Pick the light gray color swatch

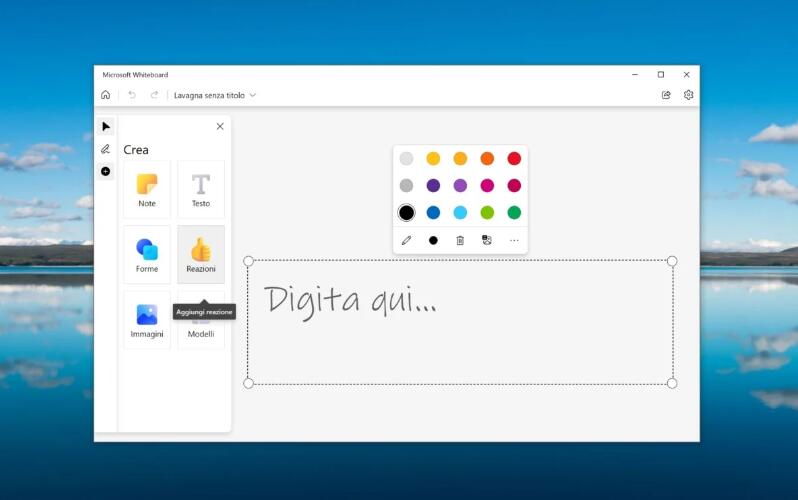coord(406,158)
